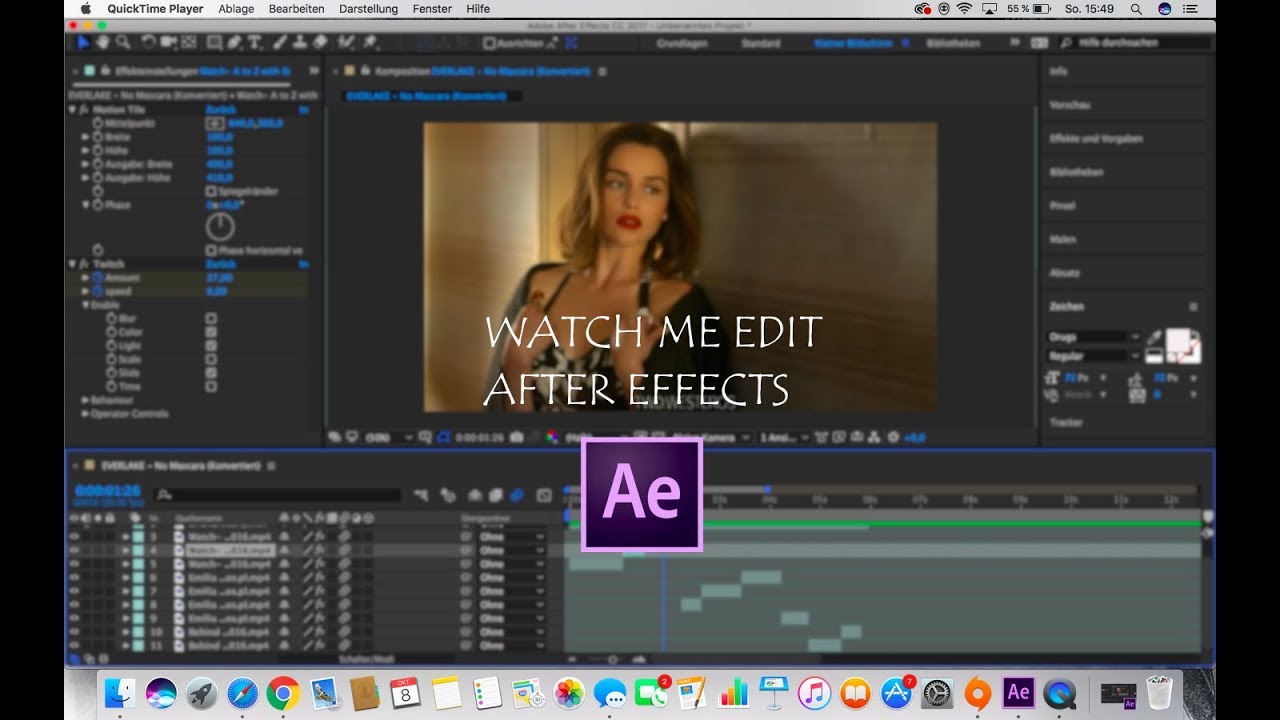This screenshot has width=1280, height=720.
Task: Hide layer 6 with its eye toggle
Action: [74, 577]
